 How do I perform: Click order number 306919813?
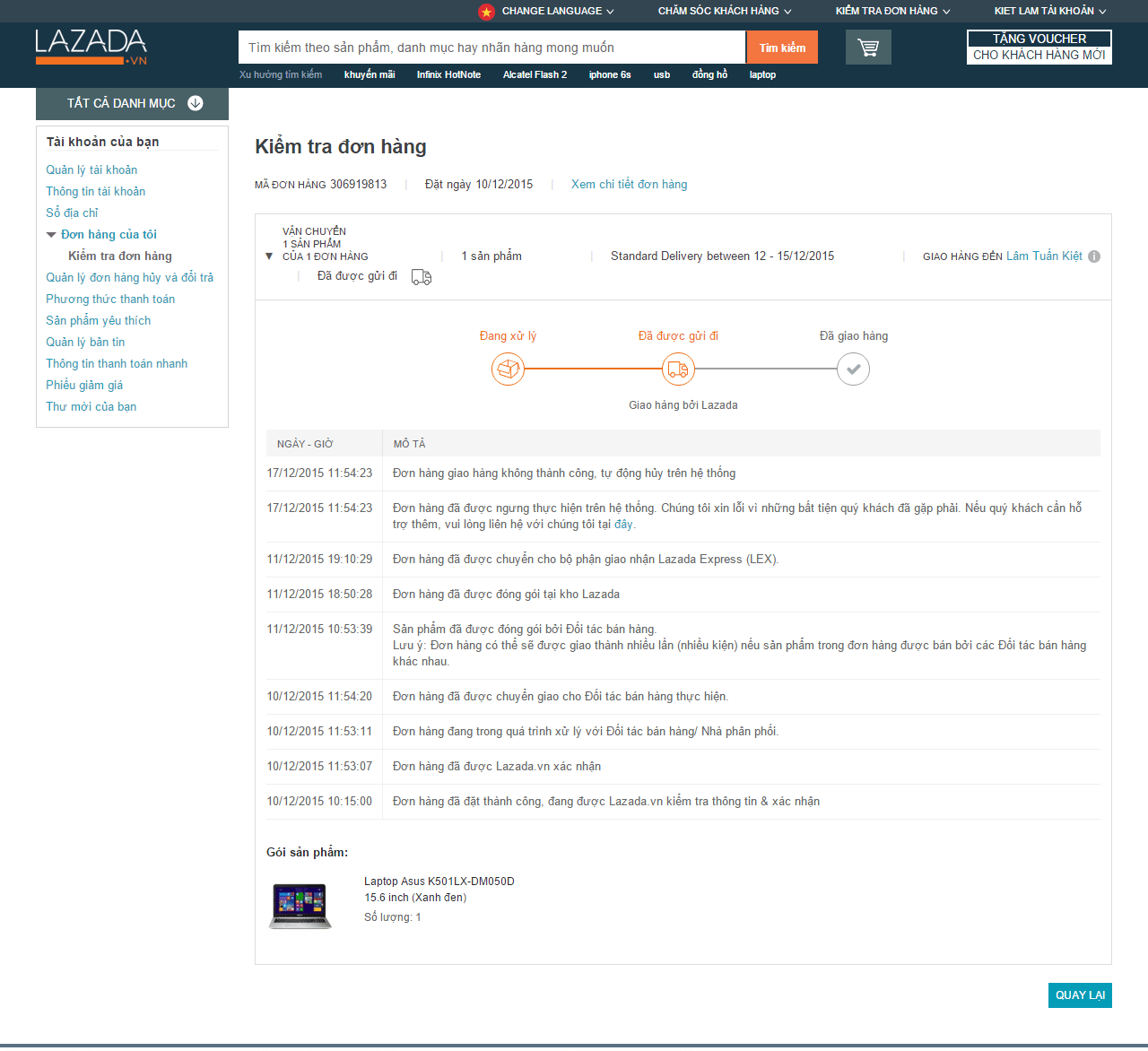click(x=359, y=184)
